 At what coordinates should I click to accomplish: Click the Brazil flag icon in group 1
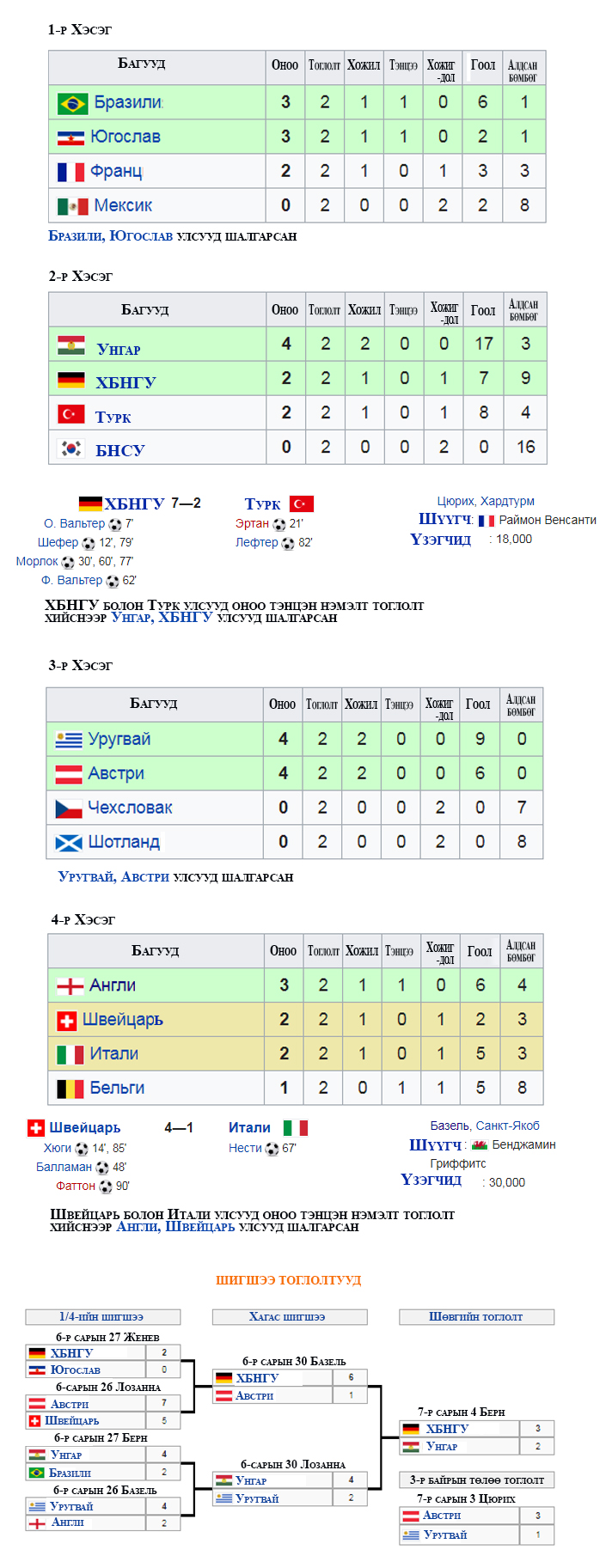tap(72, 103)
